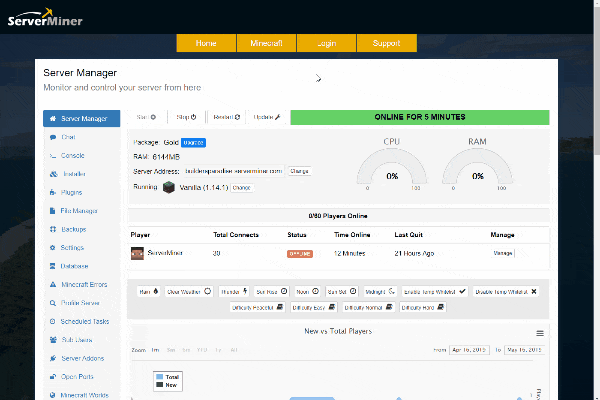Select the 1m chart zoom range
Image resolution: width=600 pixels, height=400 pixels.
pos(155,350)
